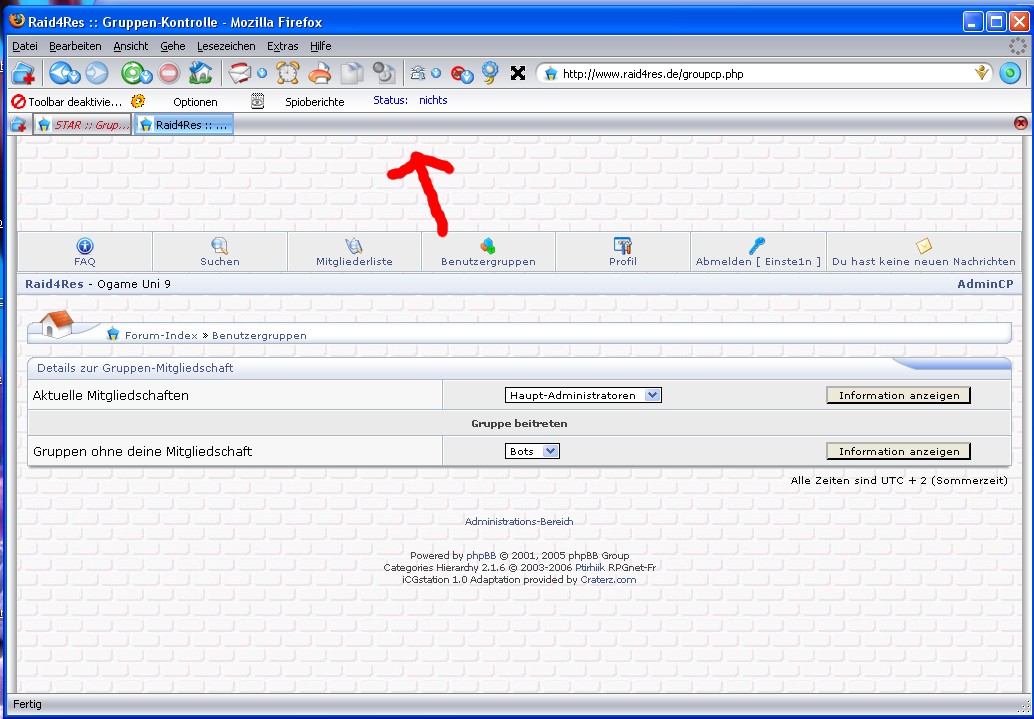This screenshot has height=719, width=1034.
Task: Click the Back navigation arrow
Action: coord(62,73)
